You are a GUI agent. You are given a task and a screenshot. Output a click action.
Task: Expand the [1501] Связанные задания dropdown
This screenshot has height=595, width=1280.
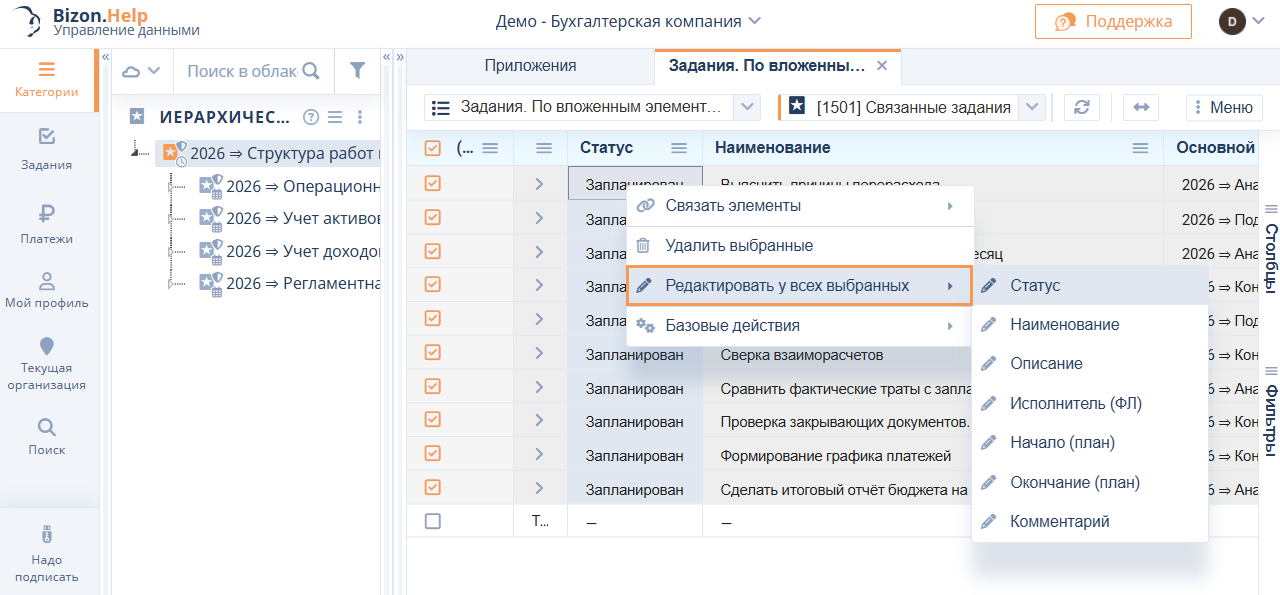[x=1034, y=107]
